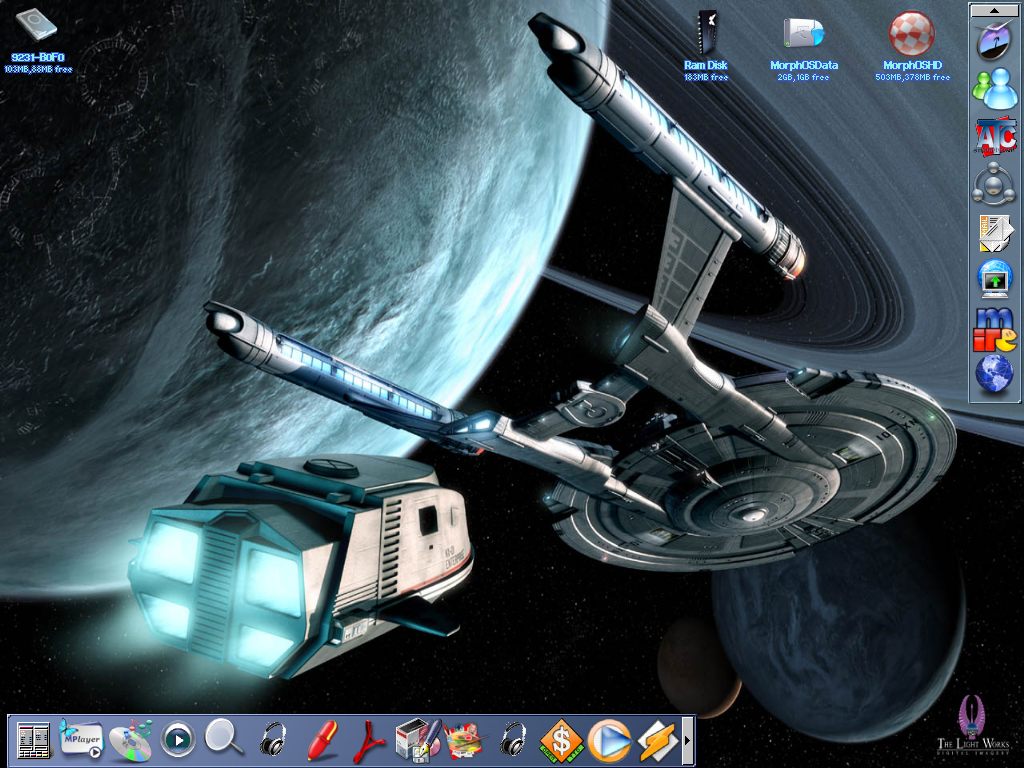Open the orange dollar-sign diamond icon
The height and width of the screenshot is (768, 1024).
(561, 741)
